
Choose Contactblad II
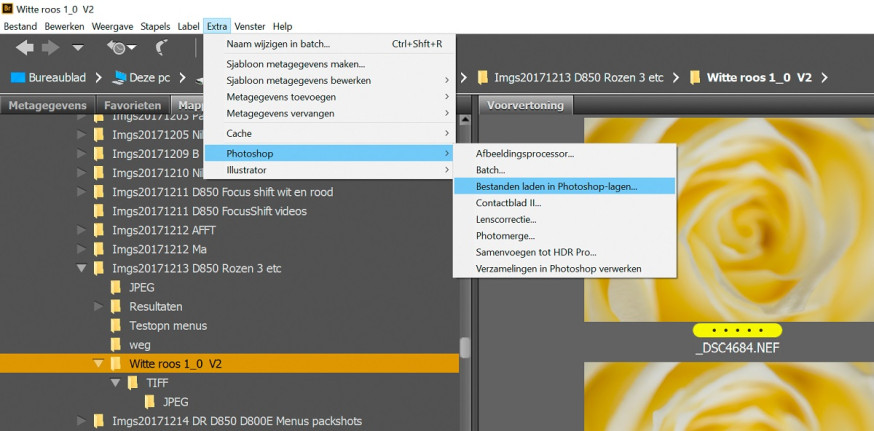coord(564,203)
